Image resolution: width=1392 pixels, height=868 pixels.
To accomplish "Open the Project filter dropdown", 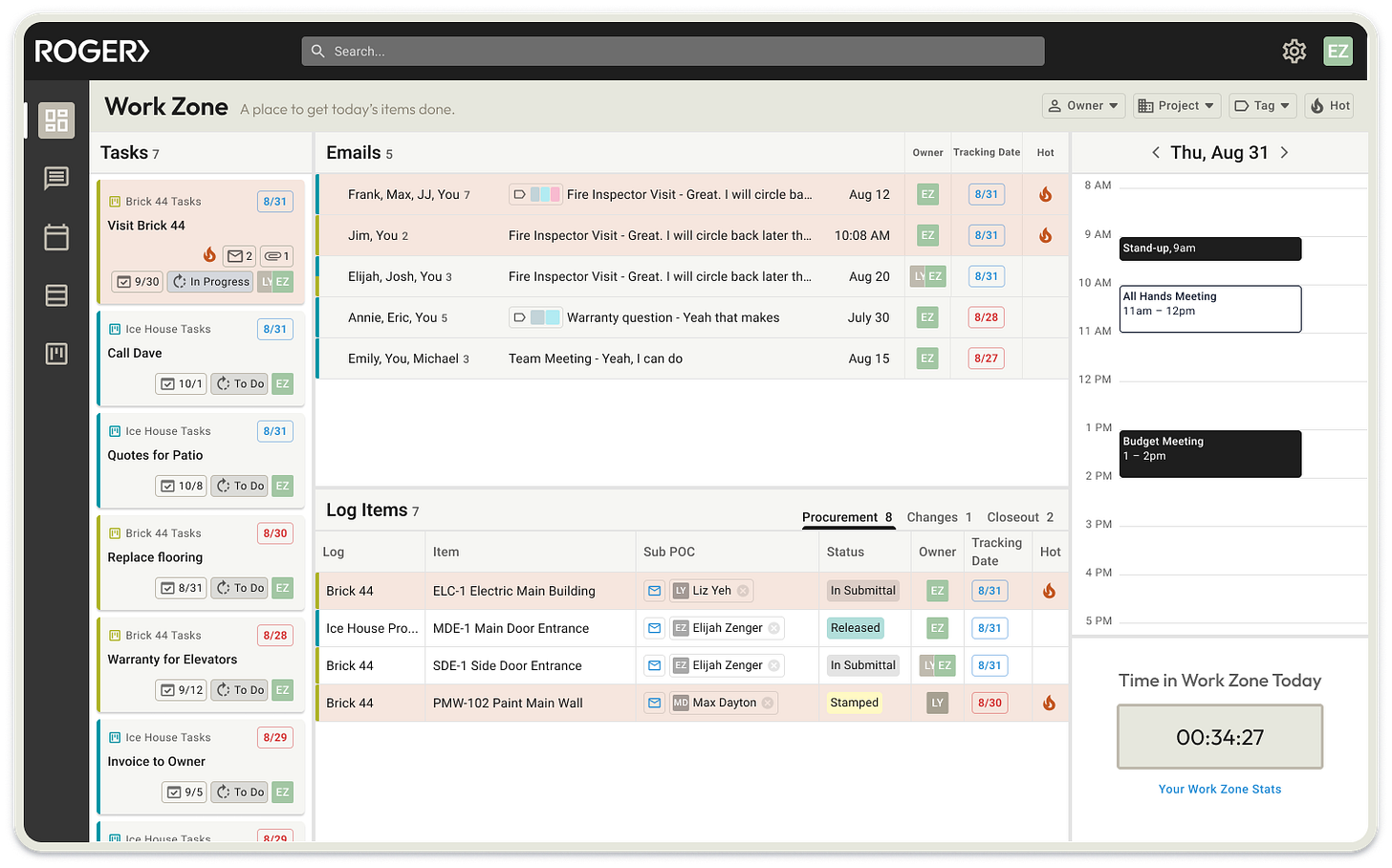I will 1177,106.
